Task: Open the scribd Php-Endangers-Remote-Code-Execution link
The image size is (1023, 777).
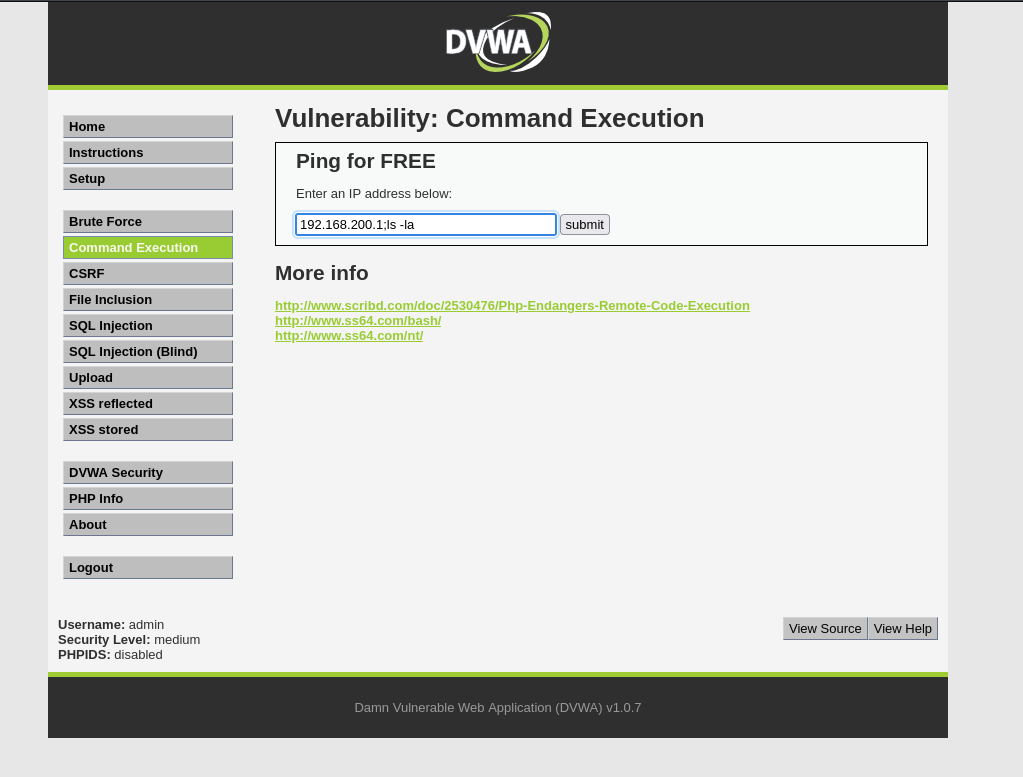Action: tap(512, 305)
